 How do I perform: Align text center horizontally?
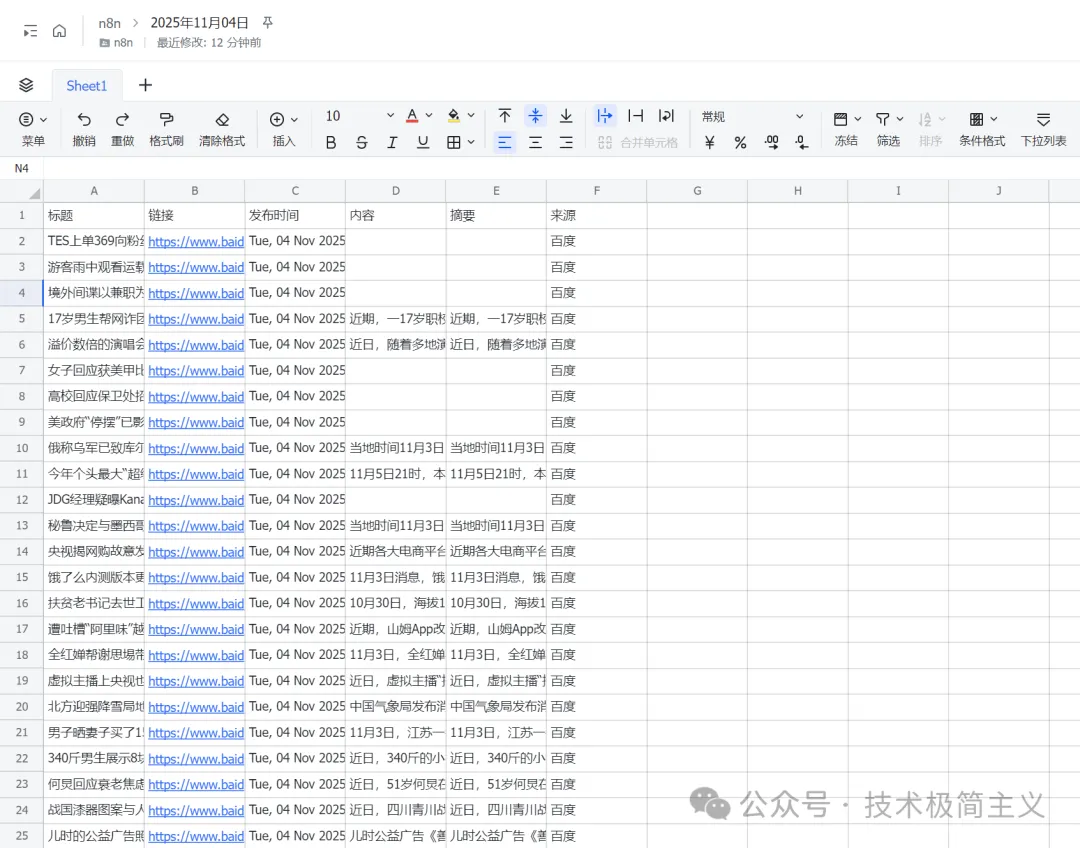(535, 143)
